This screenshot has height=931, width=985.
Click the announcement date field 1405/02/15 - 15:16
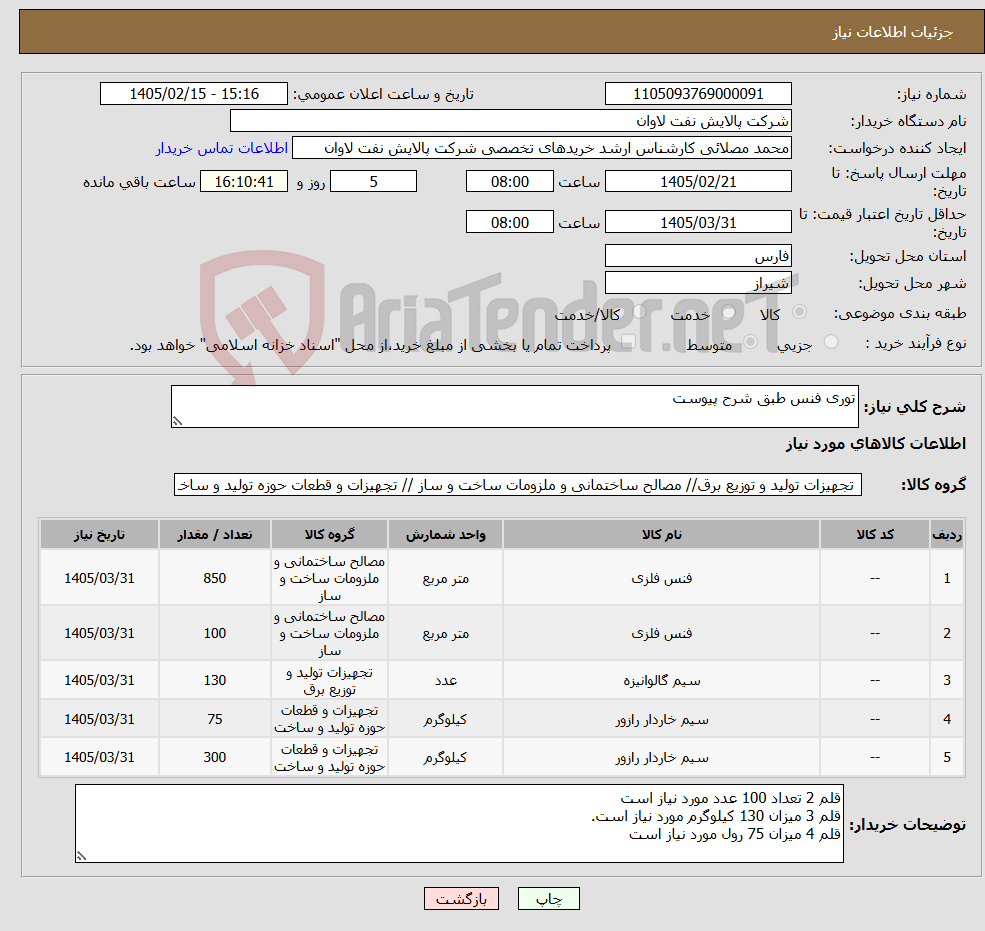point(193,94)
